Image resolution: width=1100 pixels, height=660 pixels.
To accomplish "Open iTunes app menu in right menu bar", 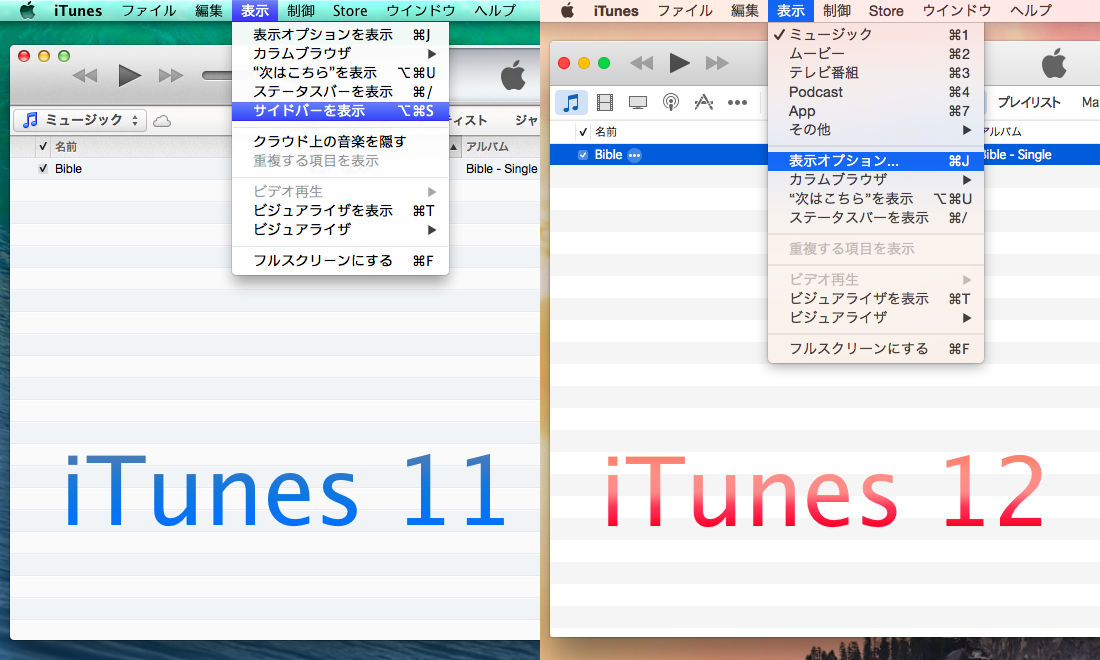I will coord(616,11).
